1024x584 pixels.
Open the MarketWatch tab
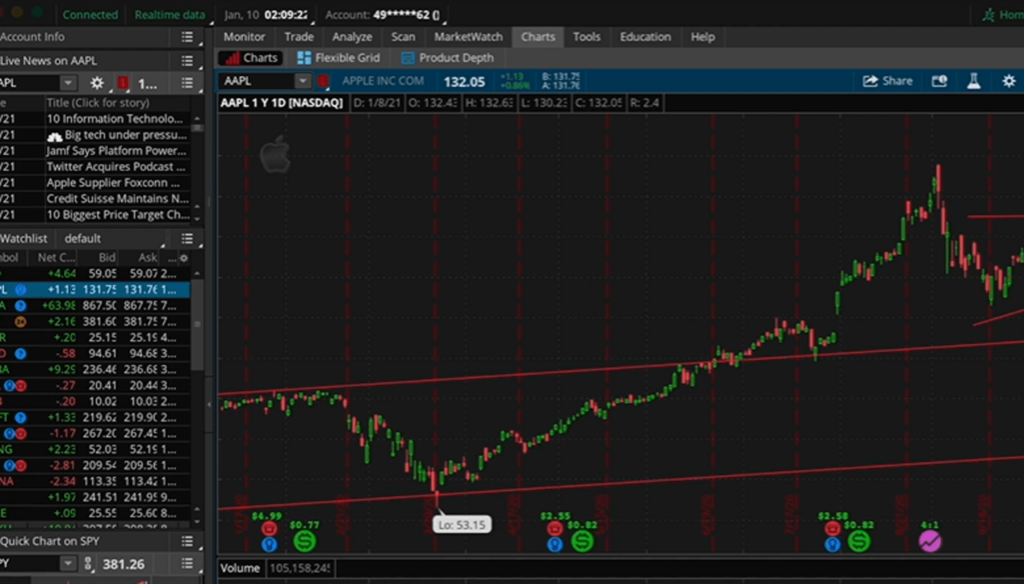click(468, 37)
